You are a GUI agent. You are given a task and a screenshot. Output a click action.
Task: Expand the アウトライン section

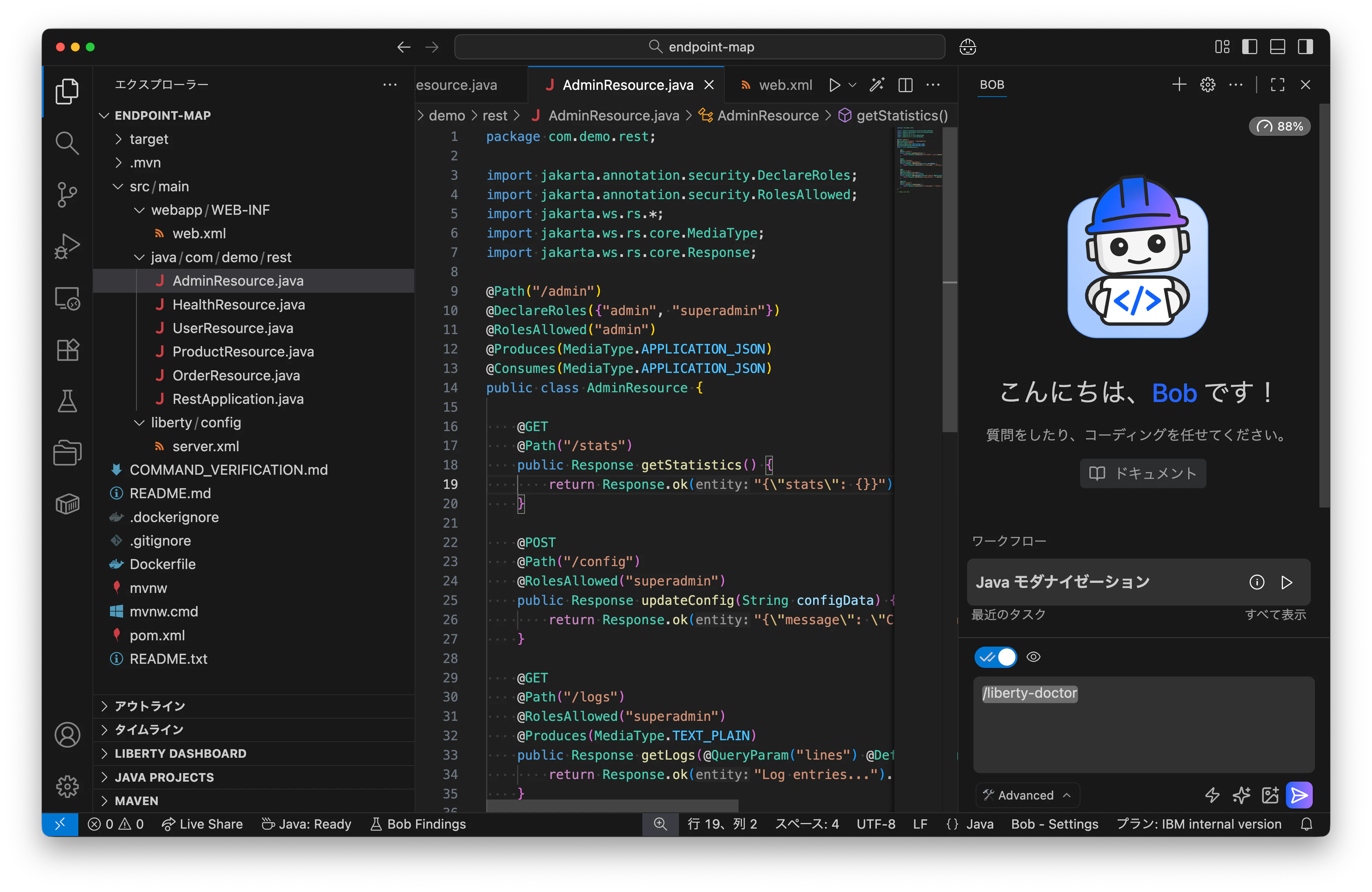click(x=254, y=706)
